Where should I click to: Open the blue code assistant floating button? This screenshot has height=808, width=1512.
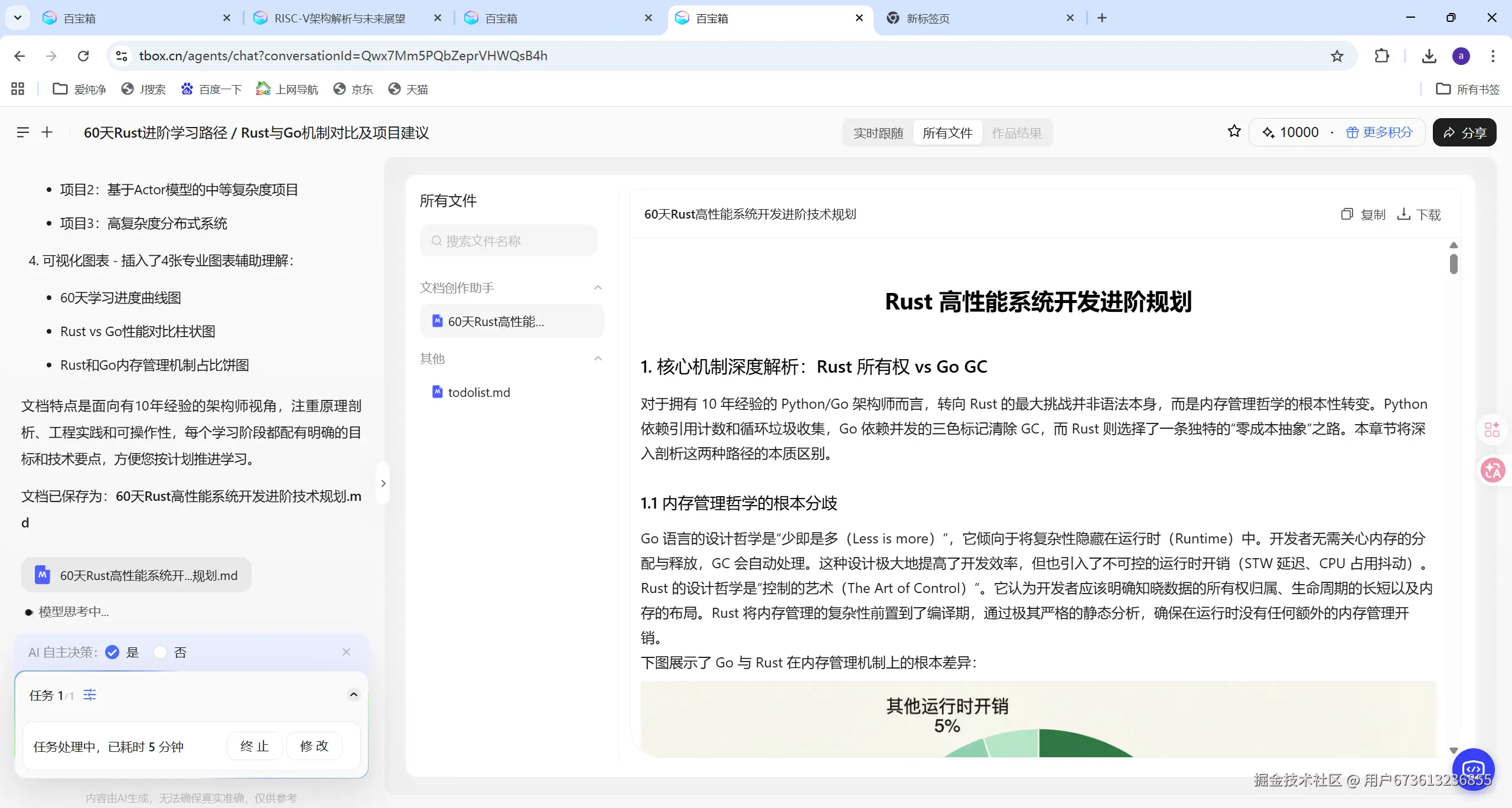pyautogui.click(x=1473, y=769)
